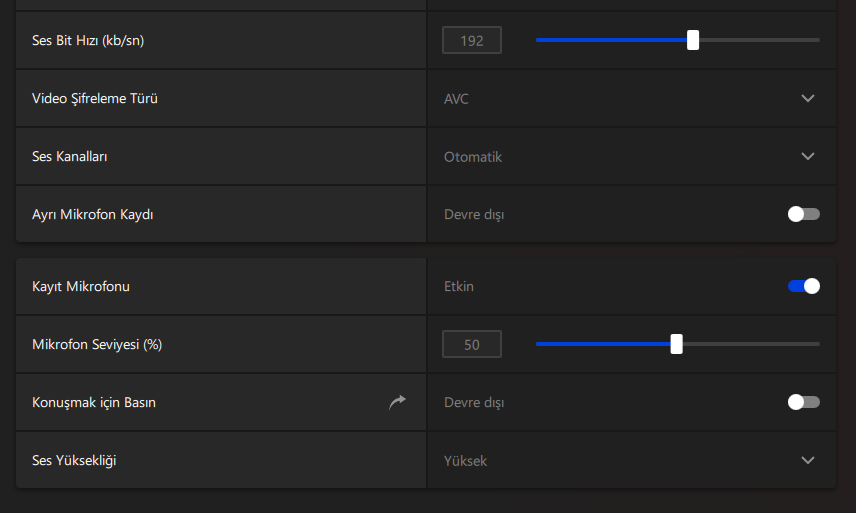Disable the Kayıt Mikrofonu toggle
The height and width of the screenshot is (513, 856).
pos(803,286)
